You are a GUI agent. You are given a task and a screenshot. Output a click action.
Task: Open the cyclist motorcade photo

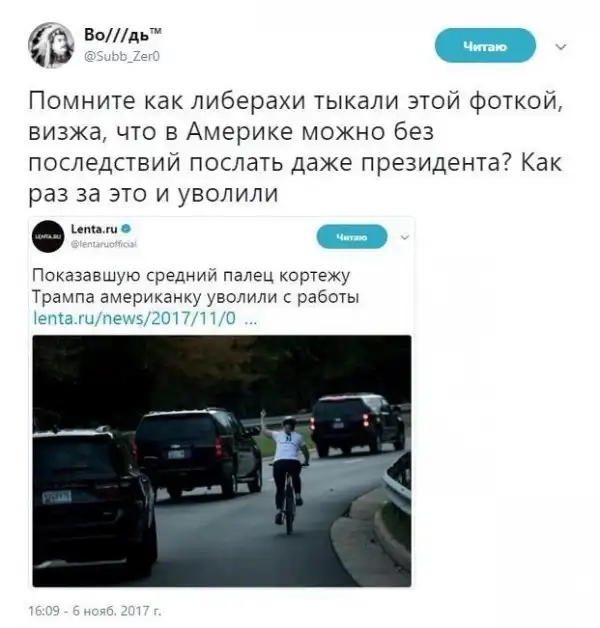point(222,461)
